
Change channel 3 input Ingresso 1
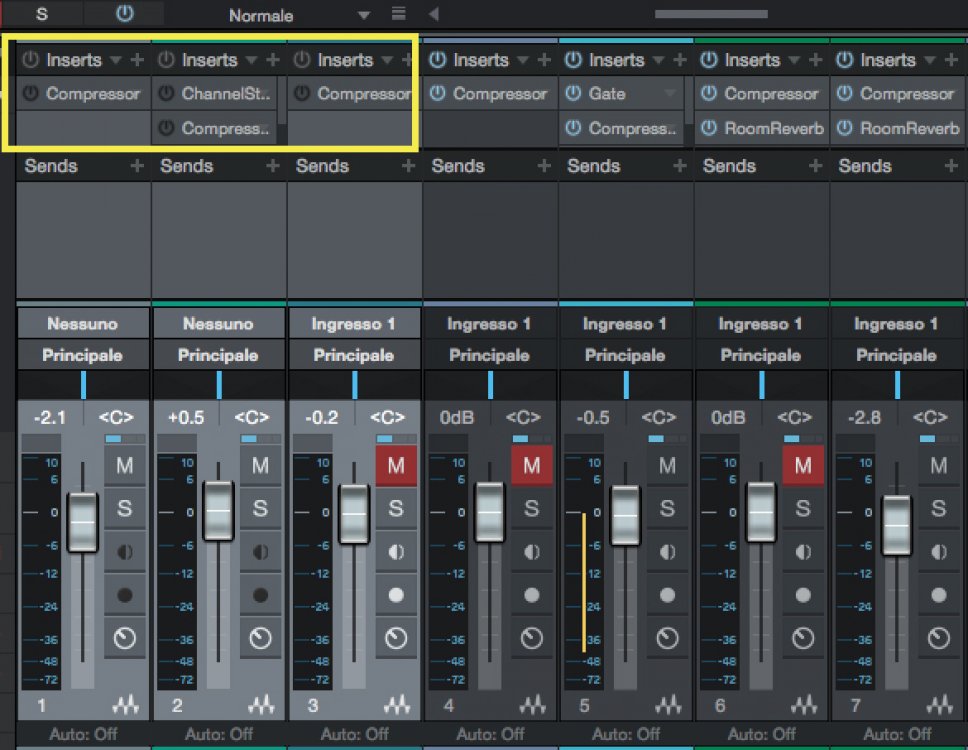(354, 323)
